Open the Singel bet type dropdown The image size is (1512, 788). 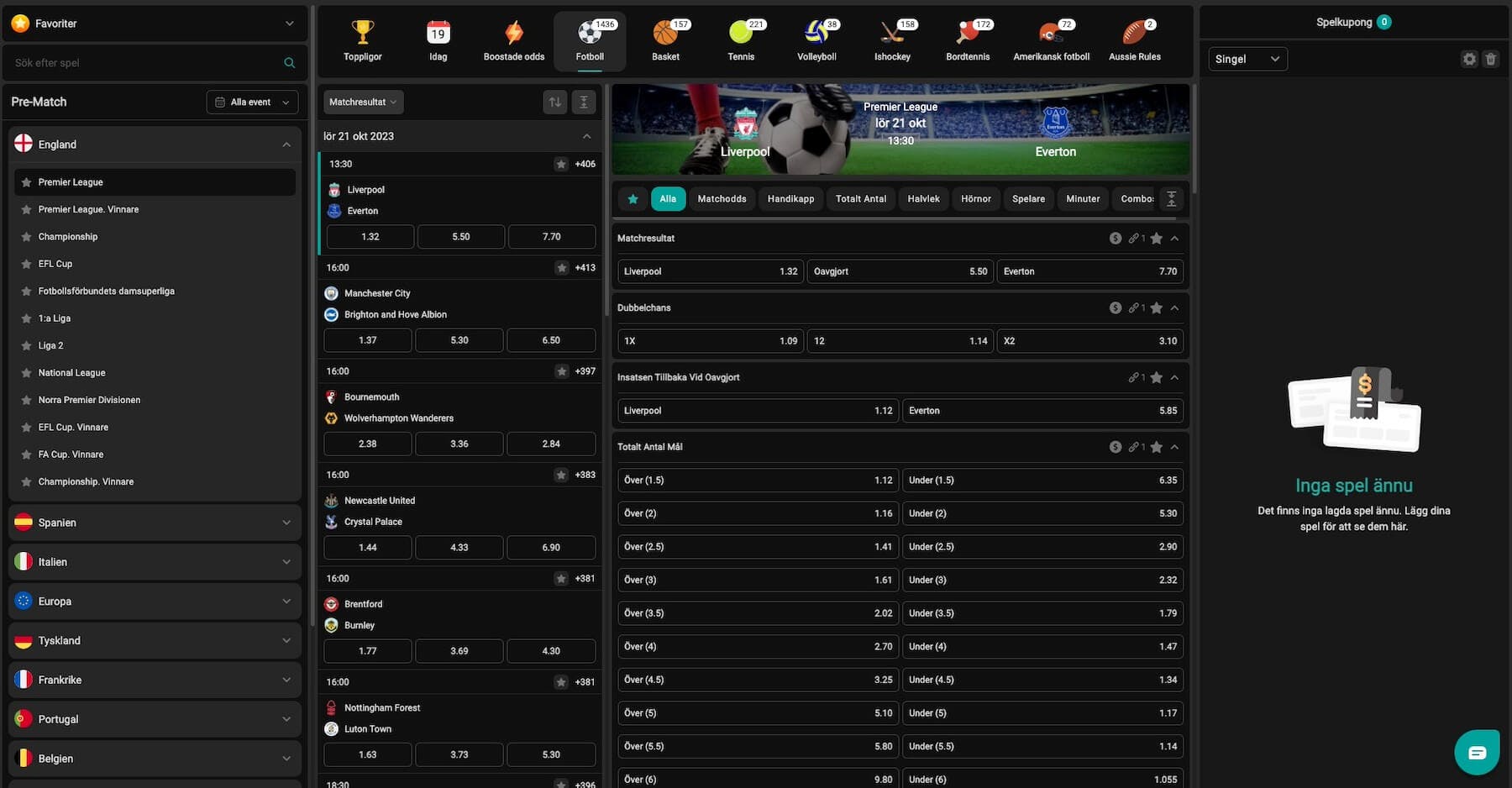1247,59
